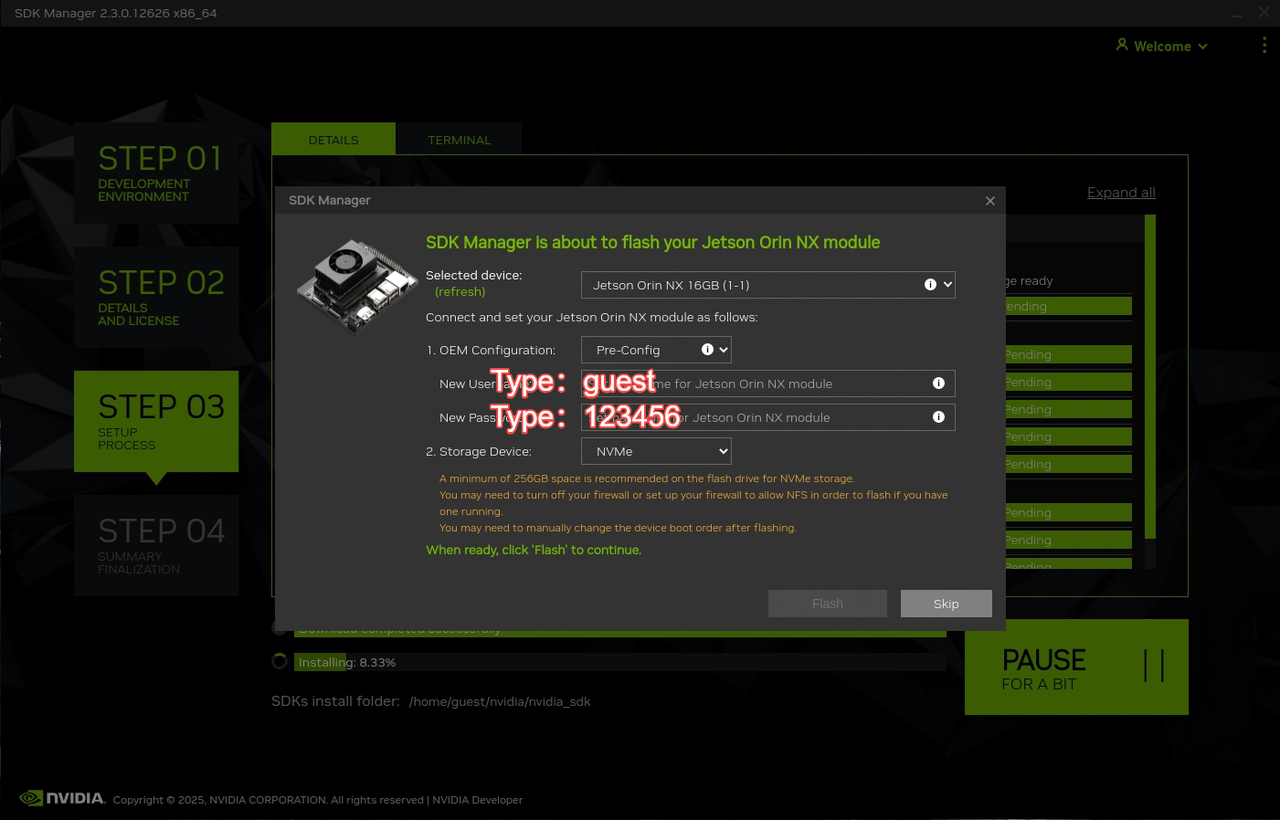Click the device boot order warning text
This screenshot has height=820, width=1280.
pos(618,528)
